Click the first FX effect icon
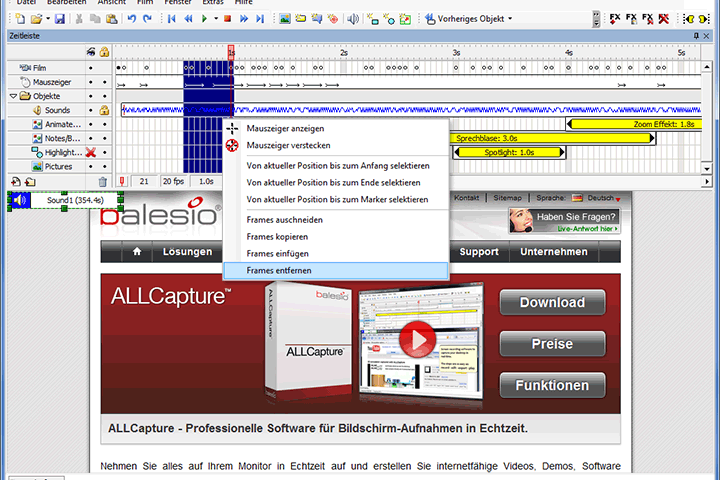This screenshot has height=480, width=720. click(x=614, y=19)
